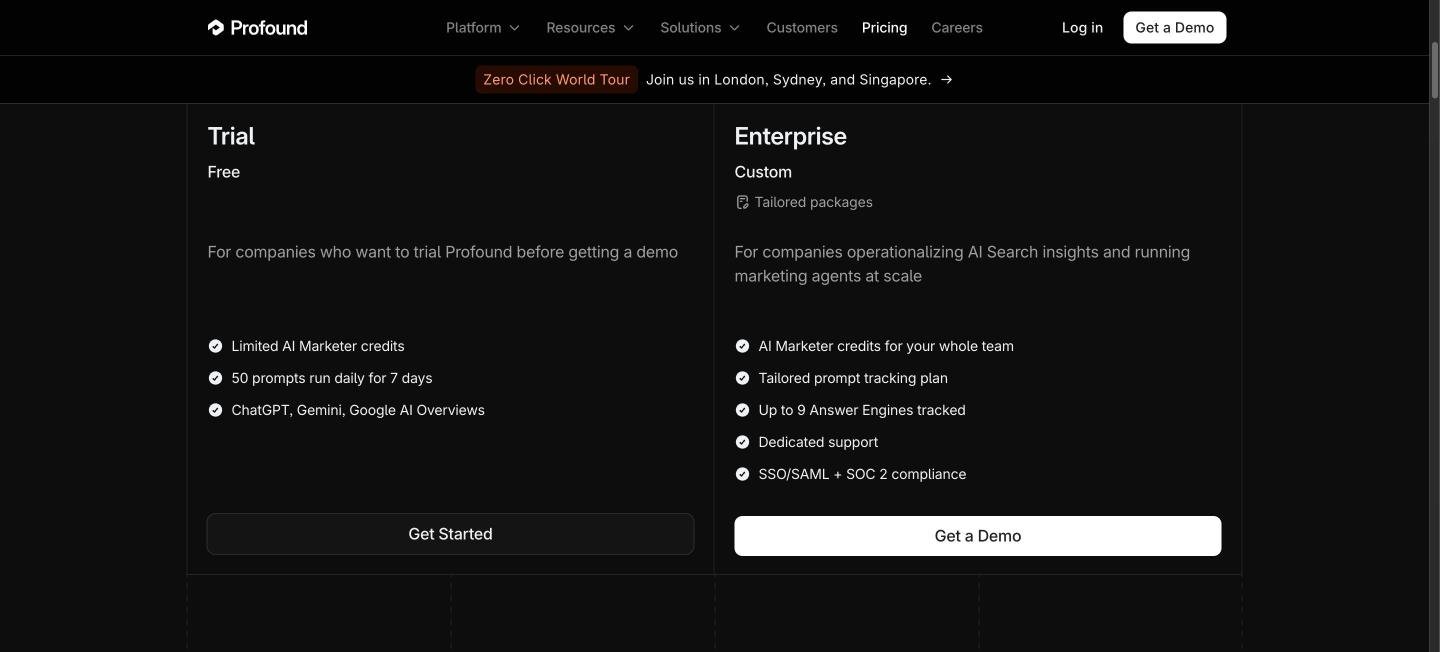Click check icon beside SSO/SAML + SOC 2
Screen dimensions: 1440x652
point(742,474)
